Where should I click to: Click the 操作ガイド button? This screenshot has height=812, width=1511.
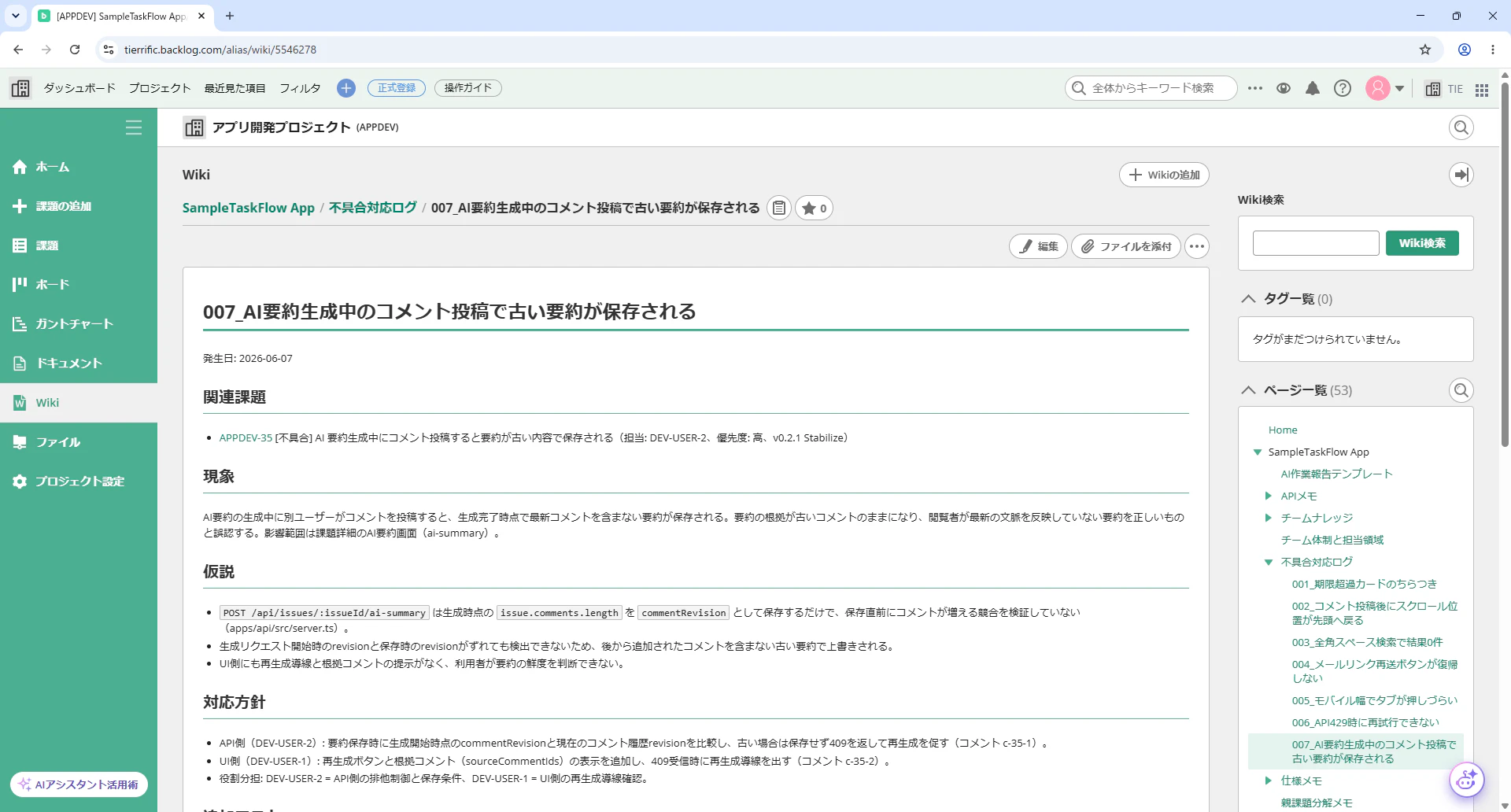[x=467, y=88]
